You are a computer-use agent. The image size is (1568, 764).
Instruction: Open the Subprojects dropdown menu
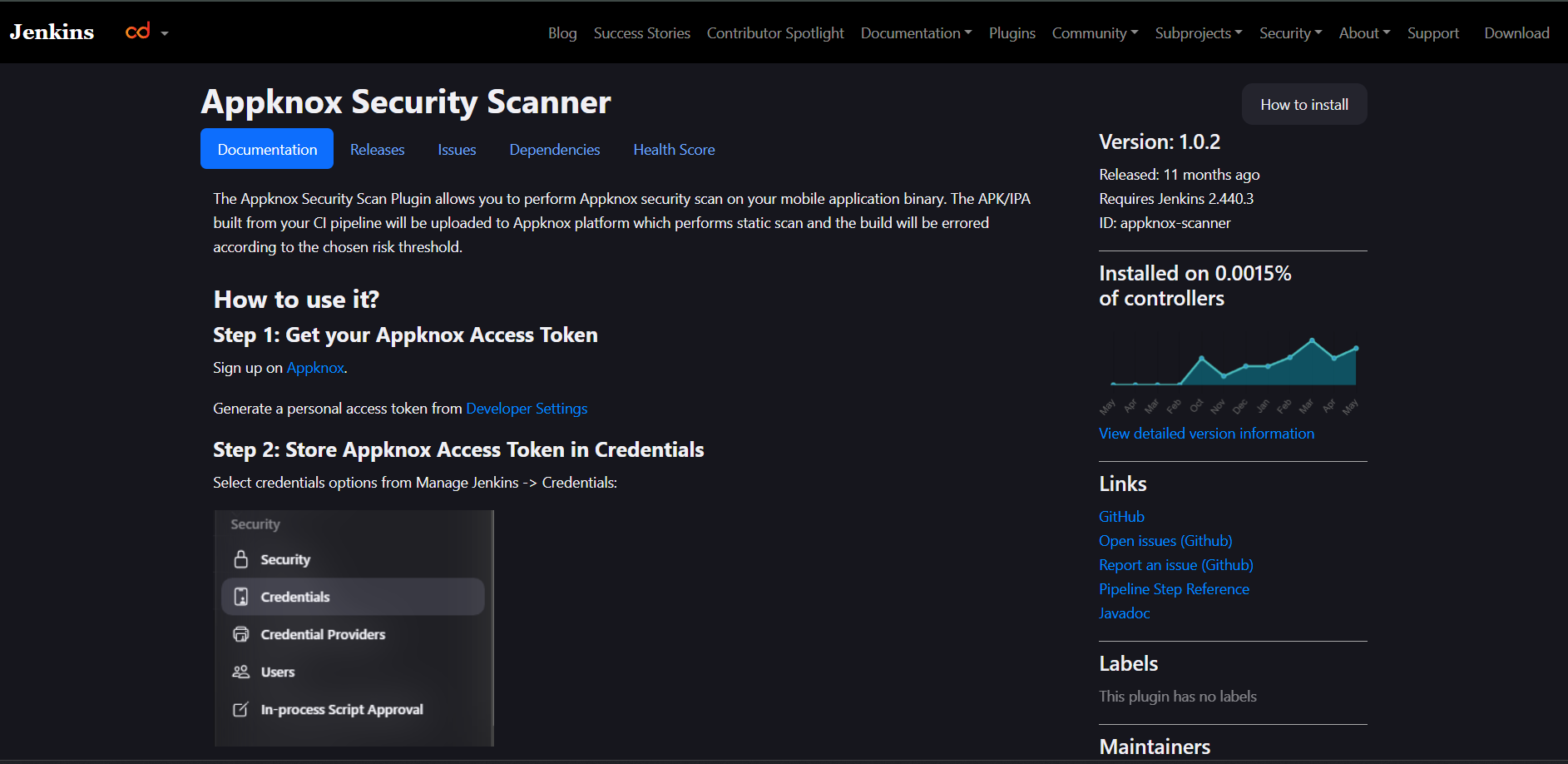pyautogui.click(x=1198, y=33)
